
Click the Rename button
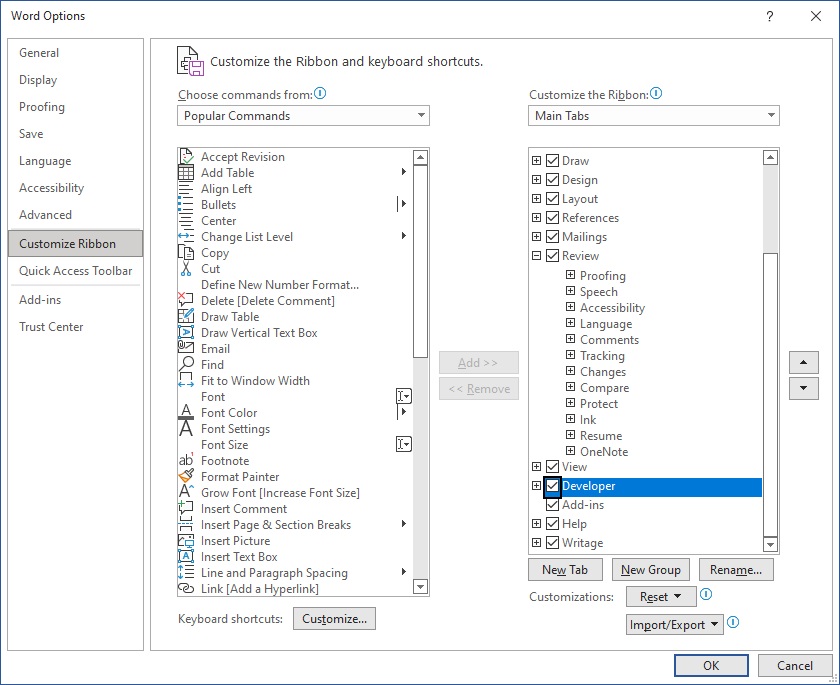(736, 568)
